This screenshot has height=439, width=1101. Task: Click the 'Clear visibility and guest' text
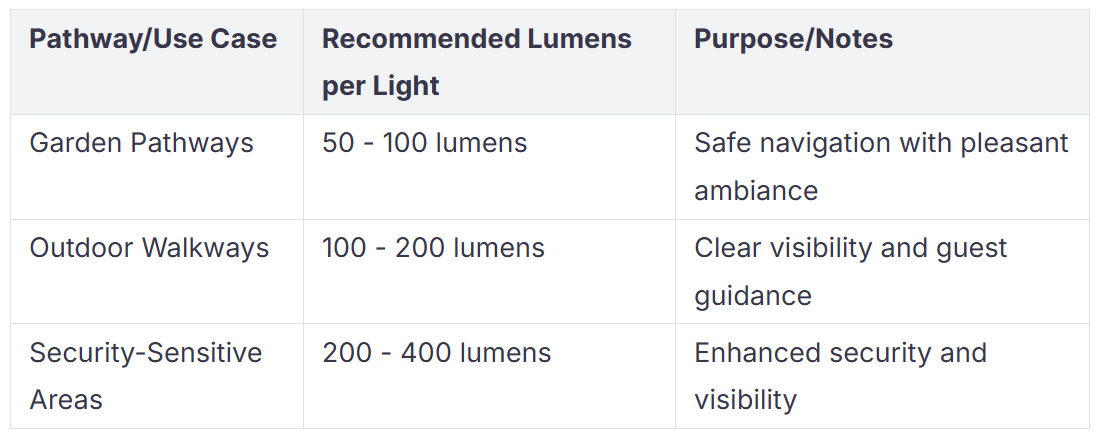click(850, 248)
